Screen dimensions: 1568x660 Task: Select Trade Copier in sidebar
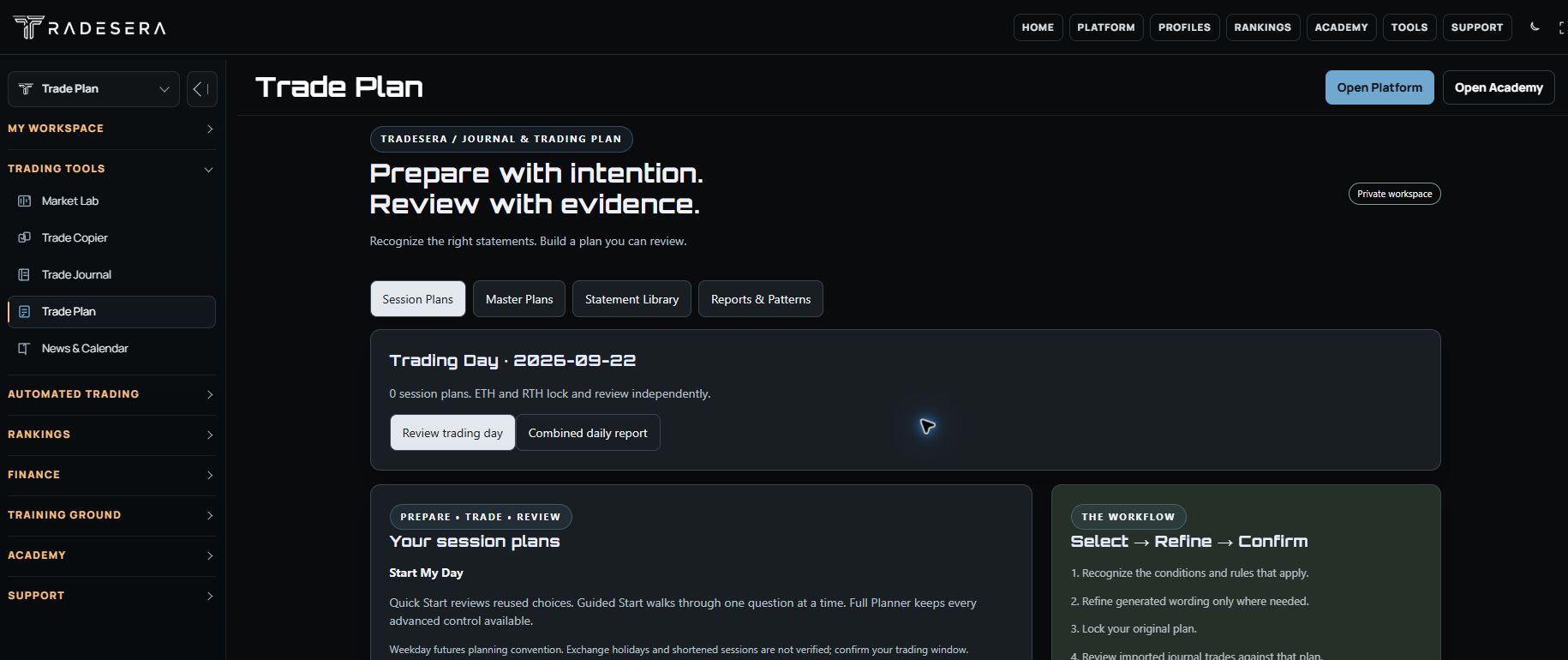(x=111, y=238)
